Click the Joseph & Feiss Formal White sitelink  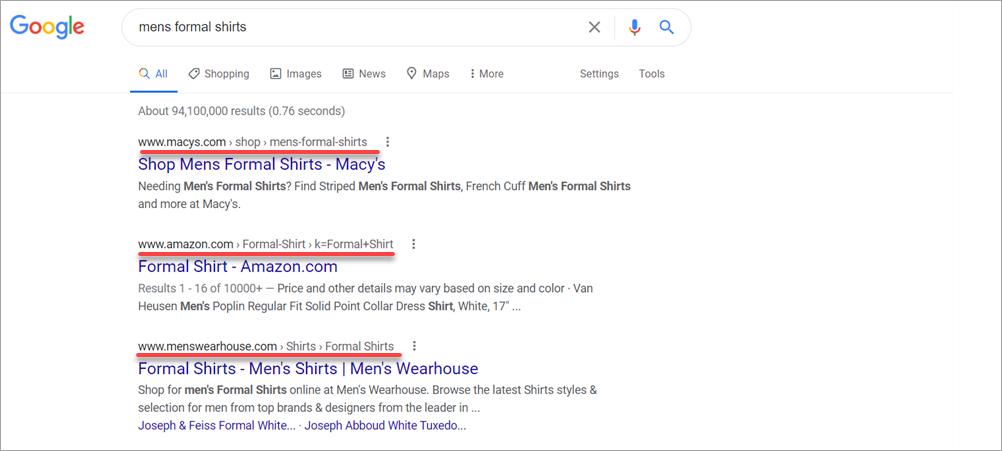pos(216,425)
